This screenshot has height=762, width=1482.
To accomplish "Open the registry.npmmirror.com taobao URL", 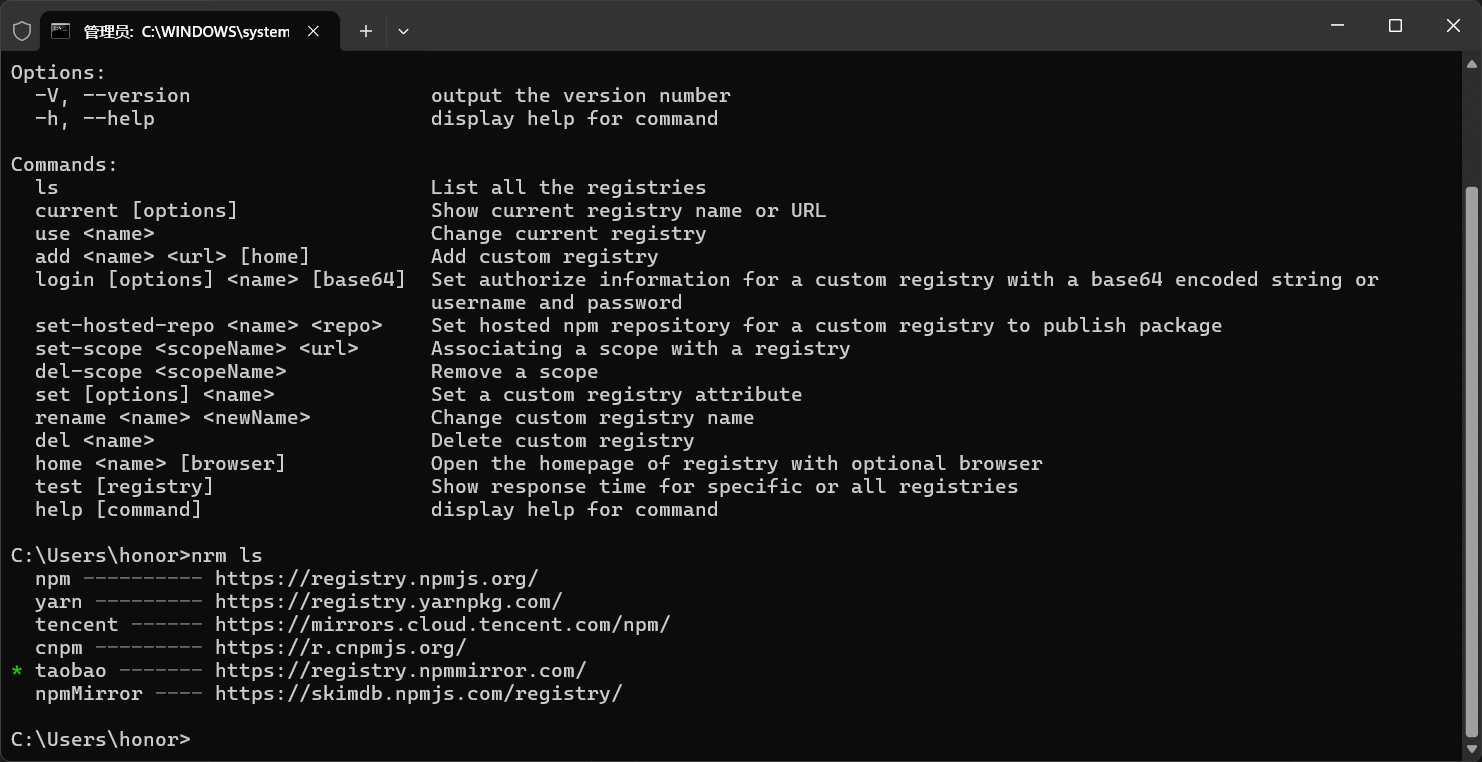I will [400, 670].
